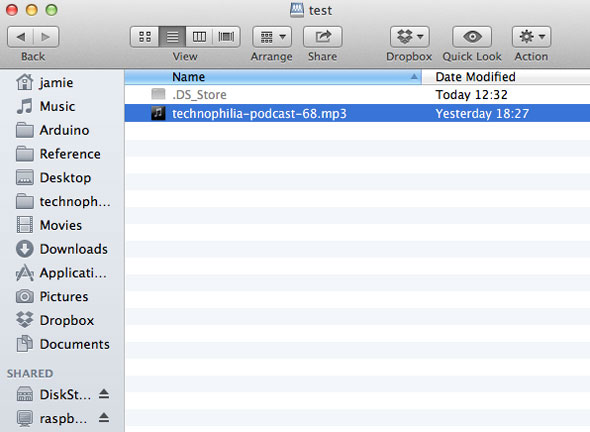Switch to icon view mode

[145, 37]
